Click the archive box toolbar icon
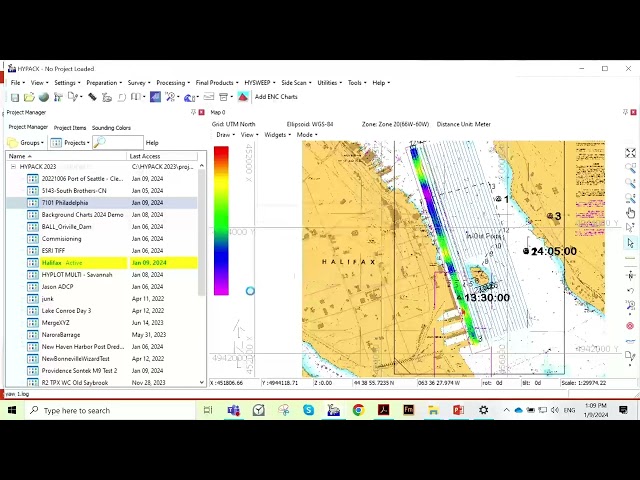The image size is (640, 480). coord(223,97)
